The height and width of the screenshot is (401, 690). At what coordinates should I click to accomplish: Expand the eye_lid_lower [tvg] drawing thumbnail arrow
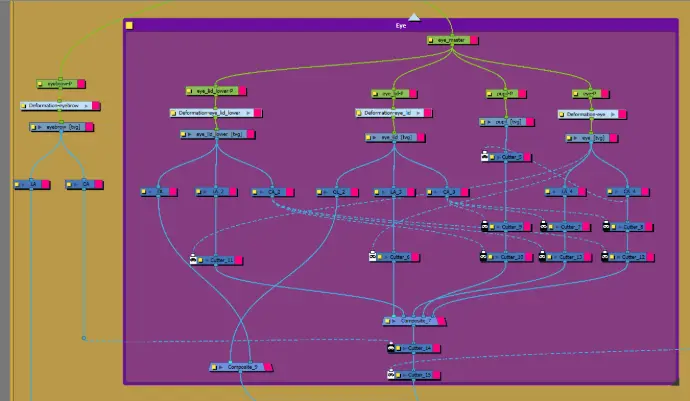[x=190, y=134]
